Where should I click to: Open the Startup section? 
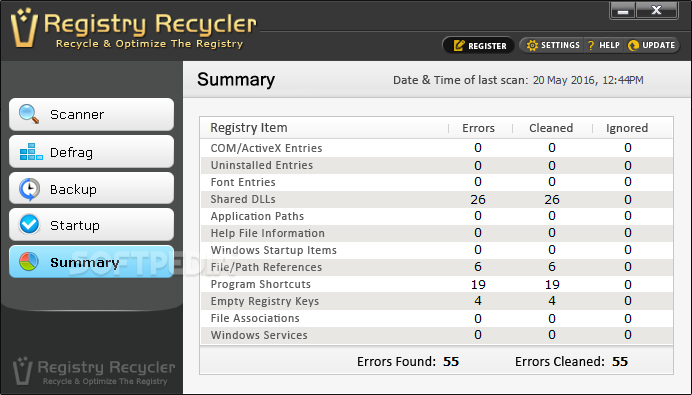[x=91, y=225]
